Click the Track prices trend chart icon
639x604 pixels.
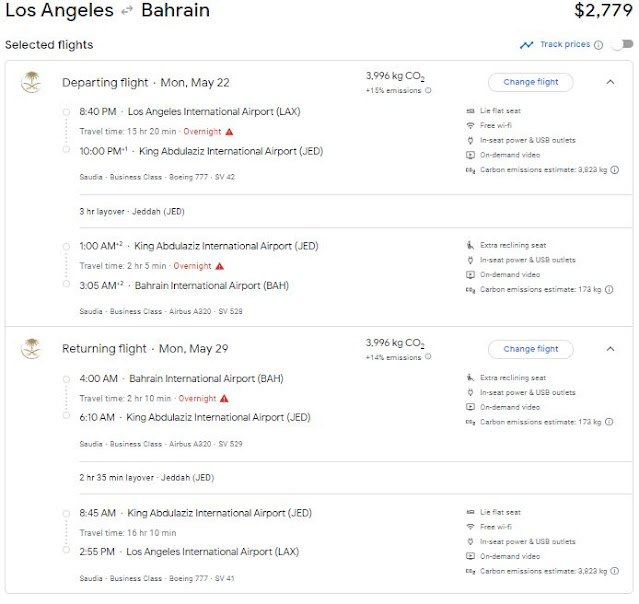click(526, 45)
